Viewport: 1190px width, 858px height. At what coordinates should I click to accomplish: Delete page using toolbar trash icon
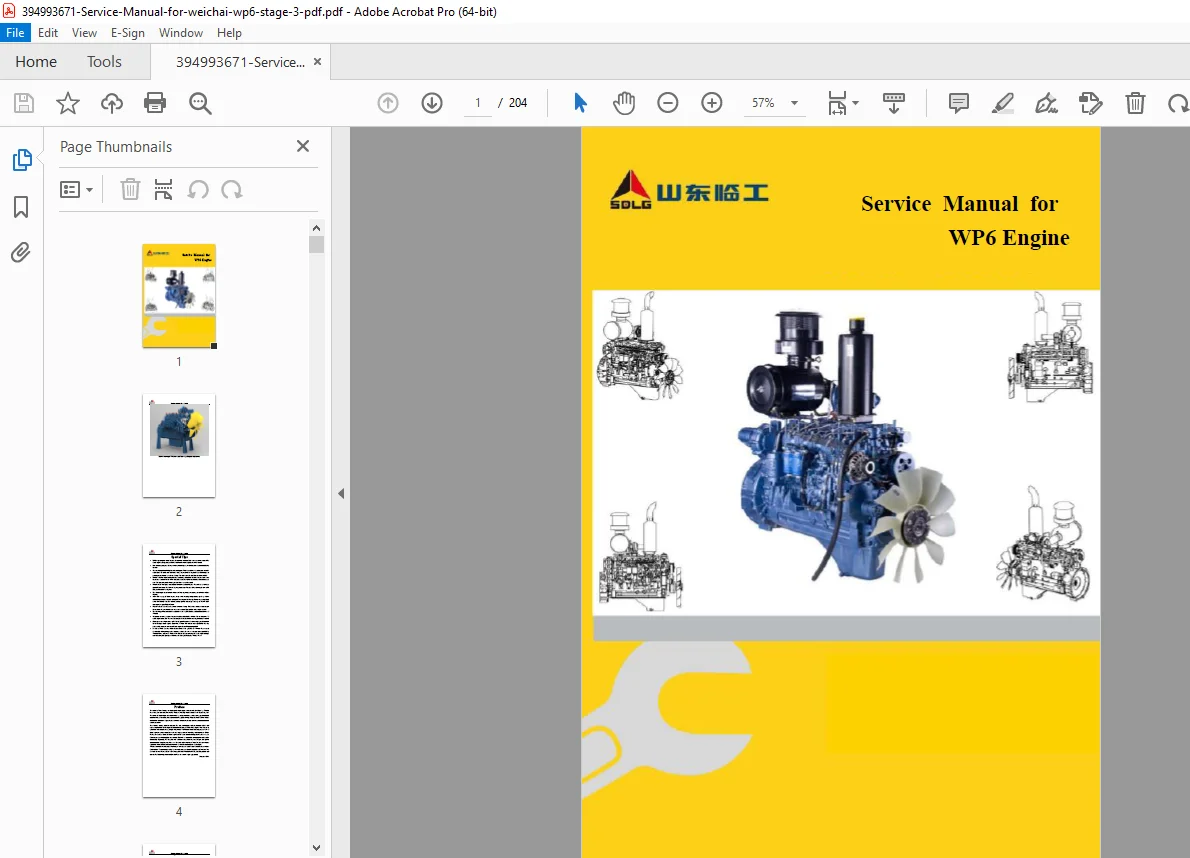point(1135,103)
